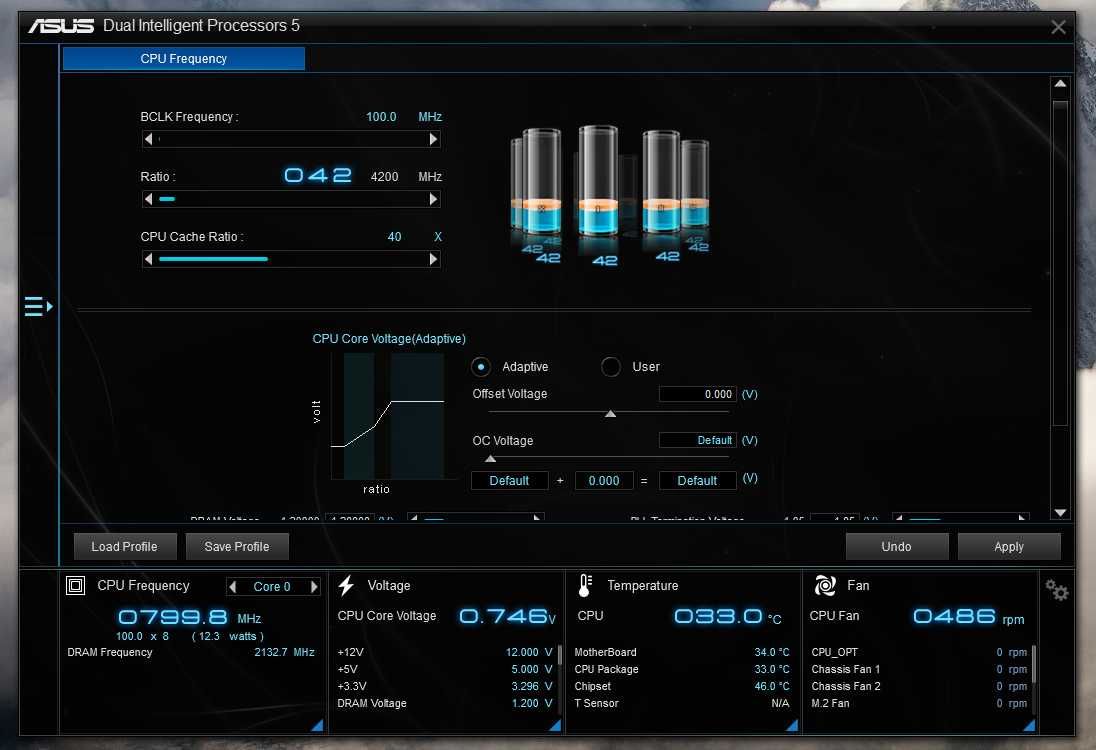Close the Dual Intelligent Processors 5 window

coord(1058,27)
